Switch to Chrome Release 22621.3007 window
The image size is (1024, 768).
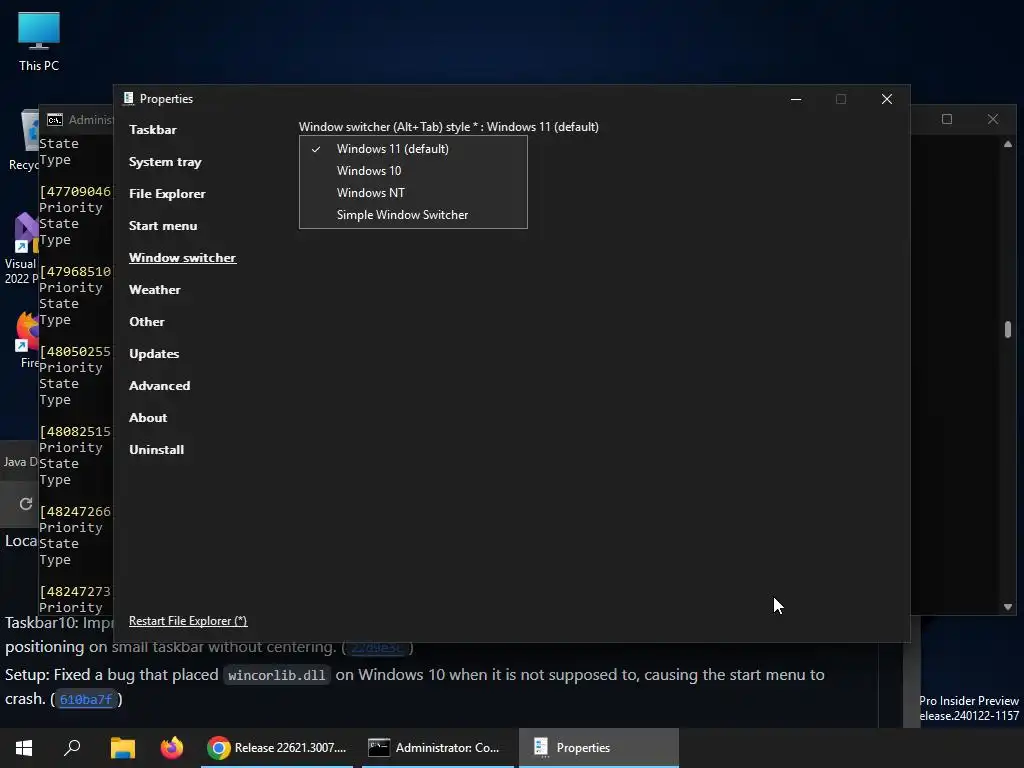click(277, 748)
